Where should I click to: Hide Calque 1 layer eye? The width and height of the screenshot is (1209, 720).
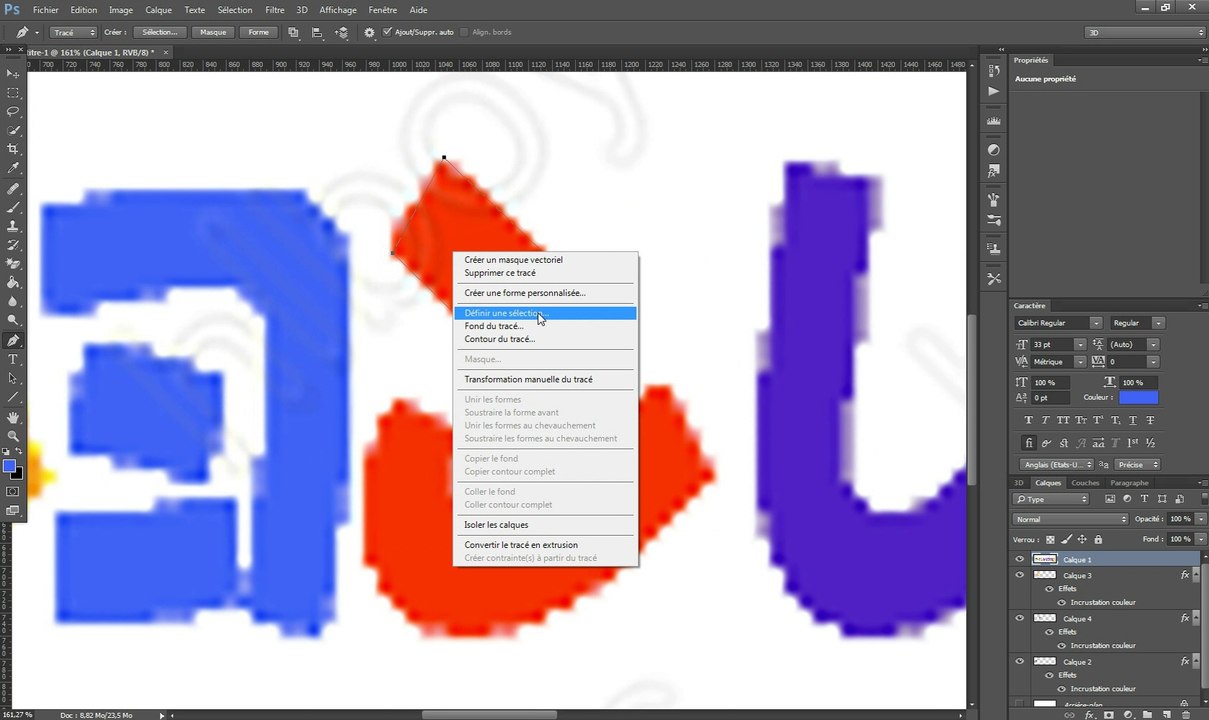1019,559
